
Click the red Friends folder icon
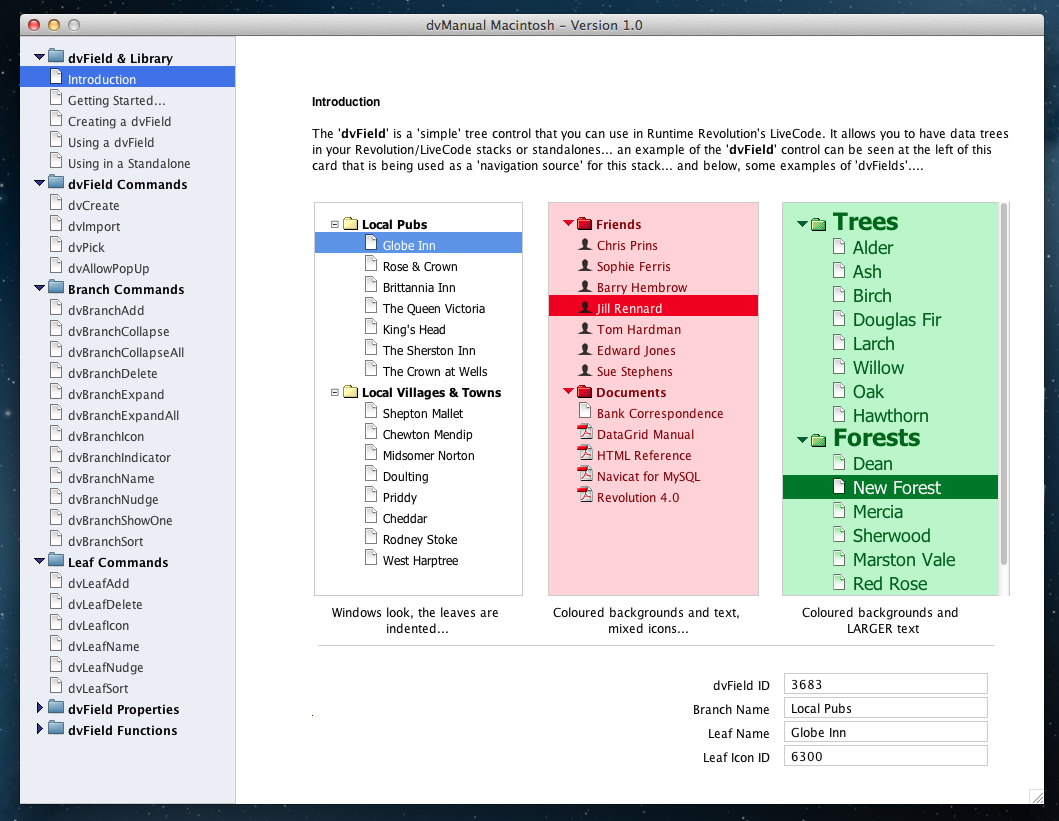pos(585,224)
